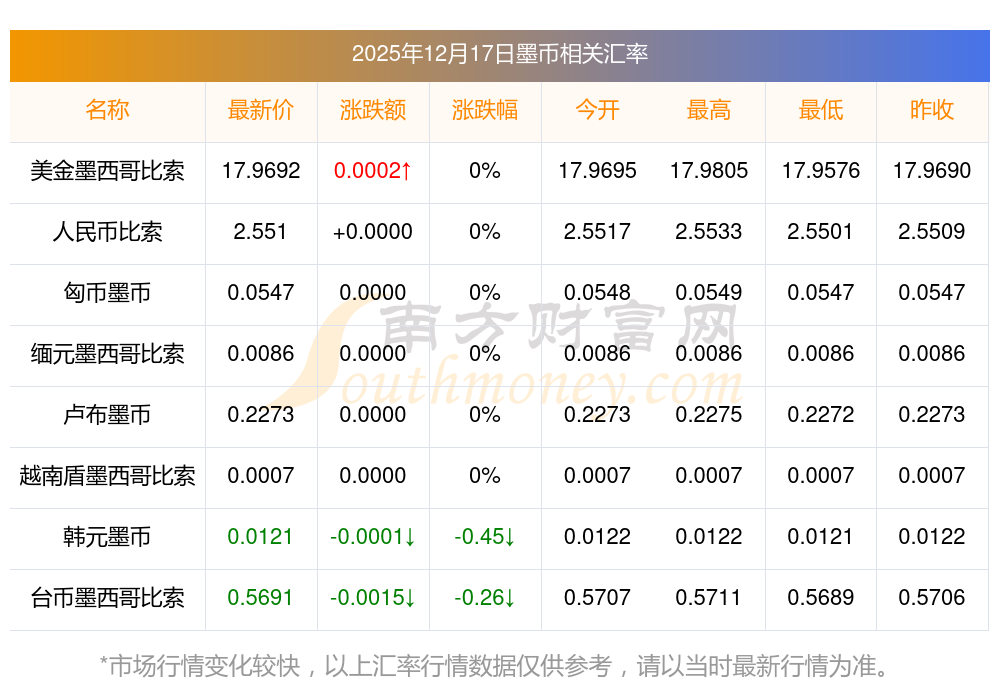Click the green percentage -0.45↓
Screen dimensions: 1000x697
(x=485, y=536)
